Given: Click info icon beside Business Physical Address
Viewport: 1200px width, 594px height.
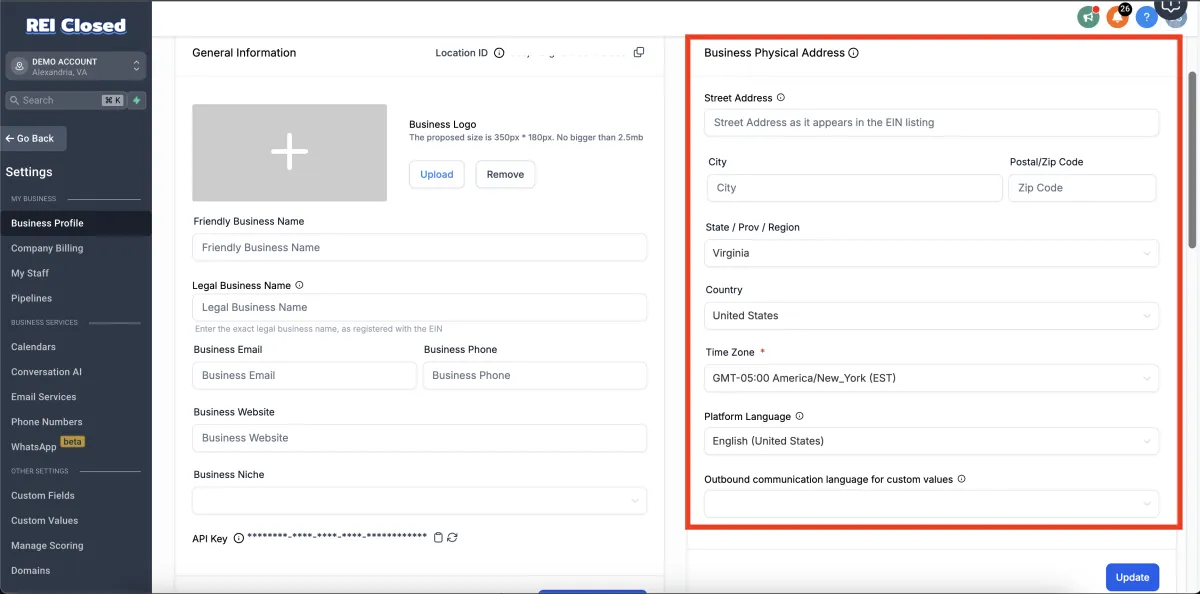Looking at the screenshot, I should tap(853, 53).
